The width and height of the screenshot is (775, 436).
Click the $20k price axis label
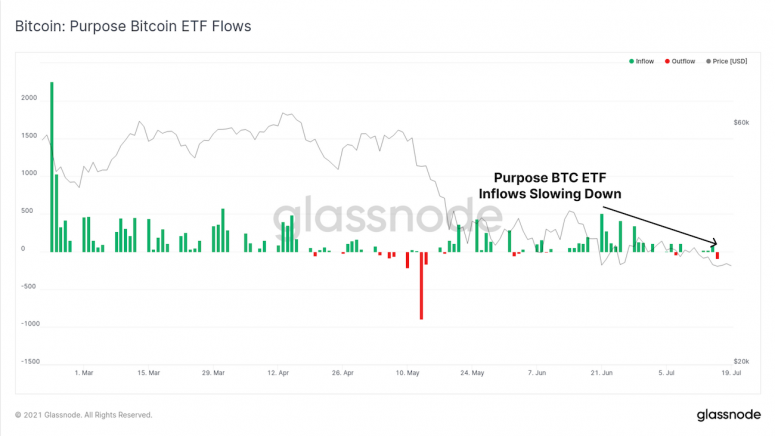(x=741, y=361)
